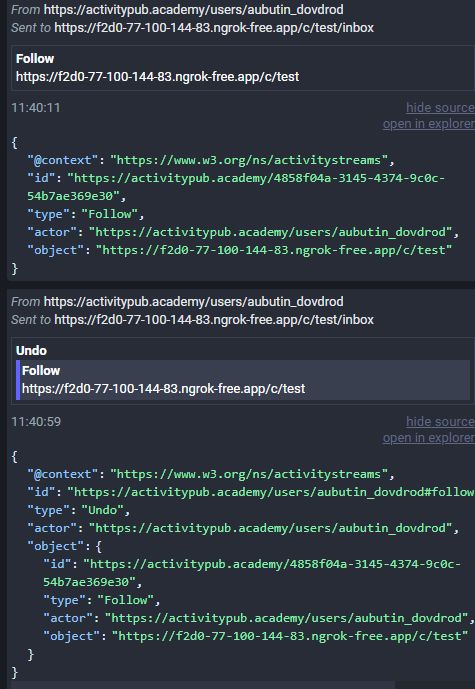Click 'hide source' link for the 11:40:59 message
Viewport: 475px width, 689px height.
point(440,422)
